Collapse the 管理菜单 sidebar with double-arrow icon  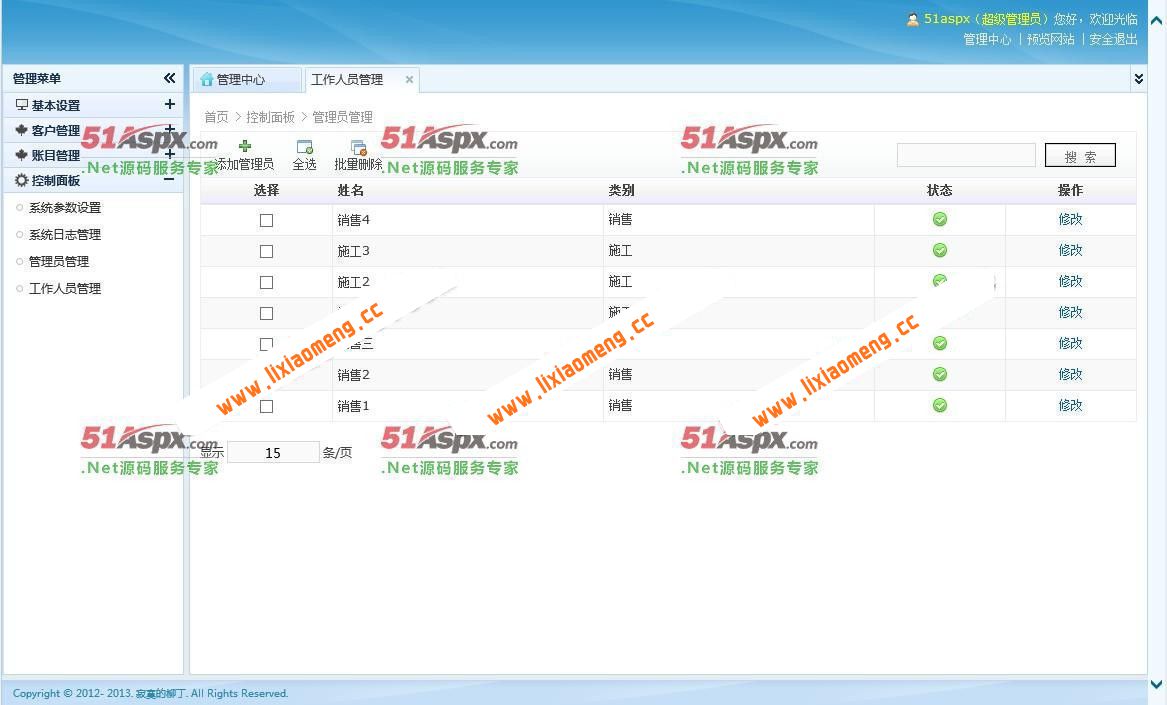click(170, 78)
